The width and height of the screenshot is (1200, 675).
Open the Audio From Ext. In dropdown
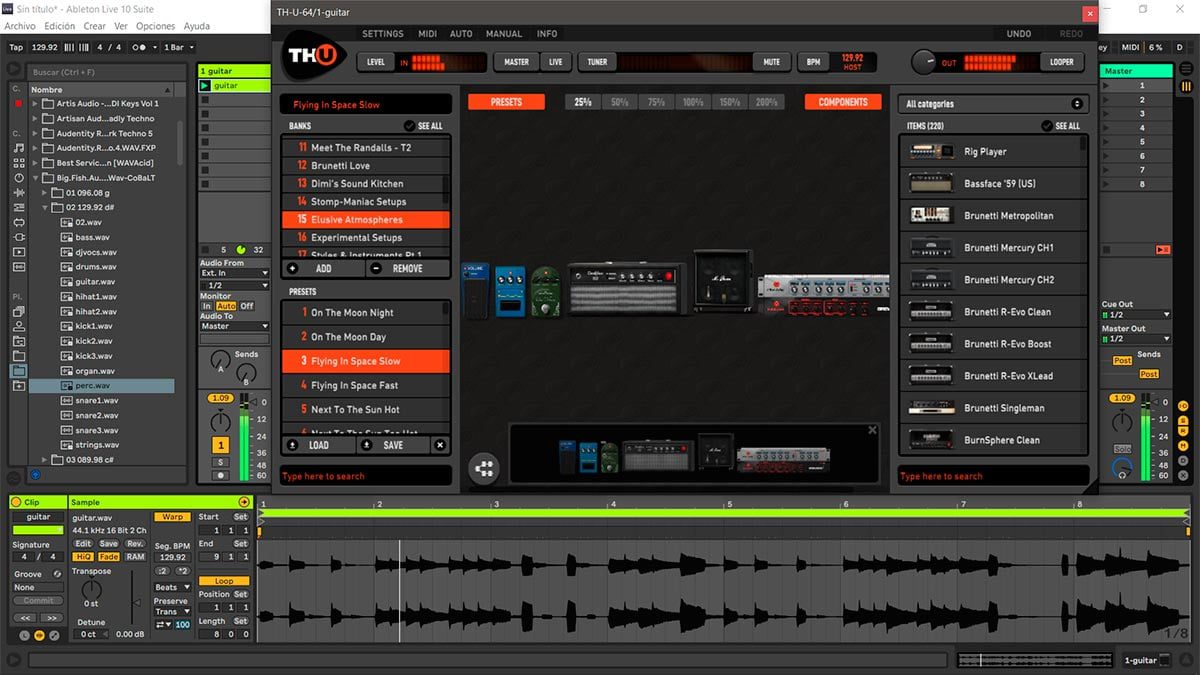(235, 273)
